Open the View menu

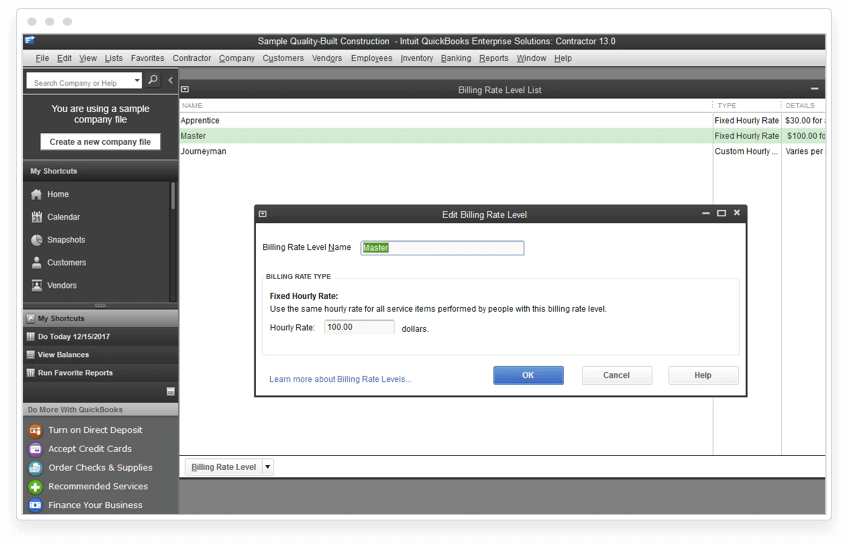tap(88, 58)
